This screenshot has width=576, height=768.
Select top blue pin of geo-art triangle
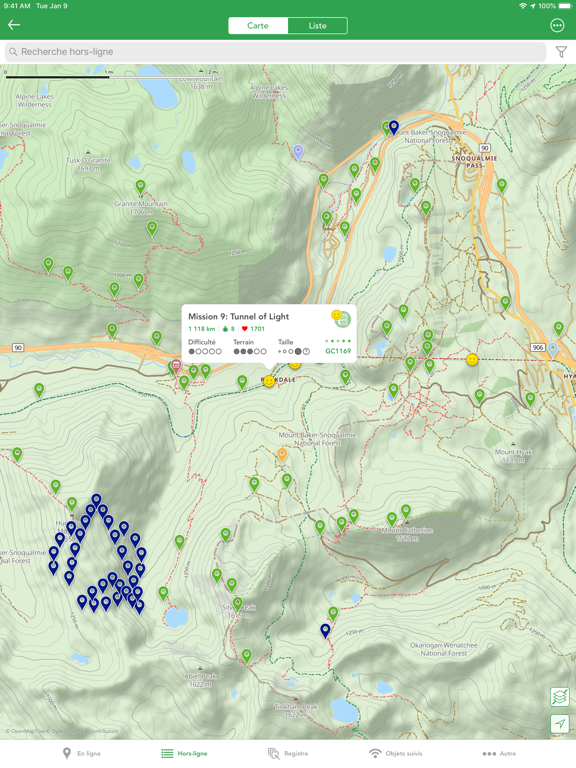(x=96, y=500)
